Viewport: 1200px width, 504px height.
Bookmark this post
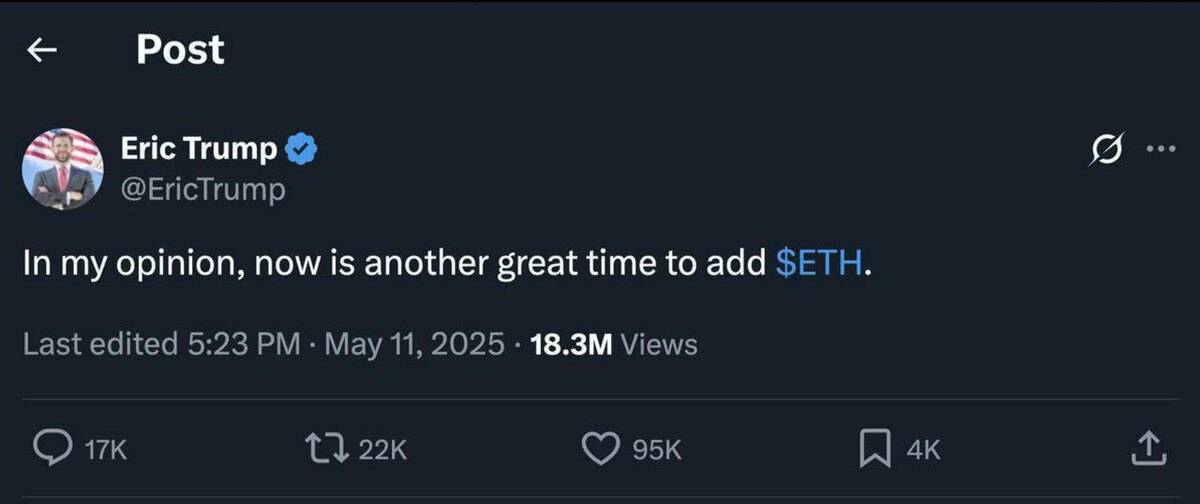[x=874, y=450]
